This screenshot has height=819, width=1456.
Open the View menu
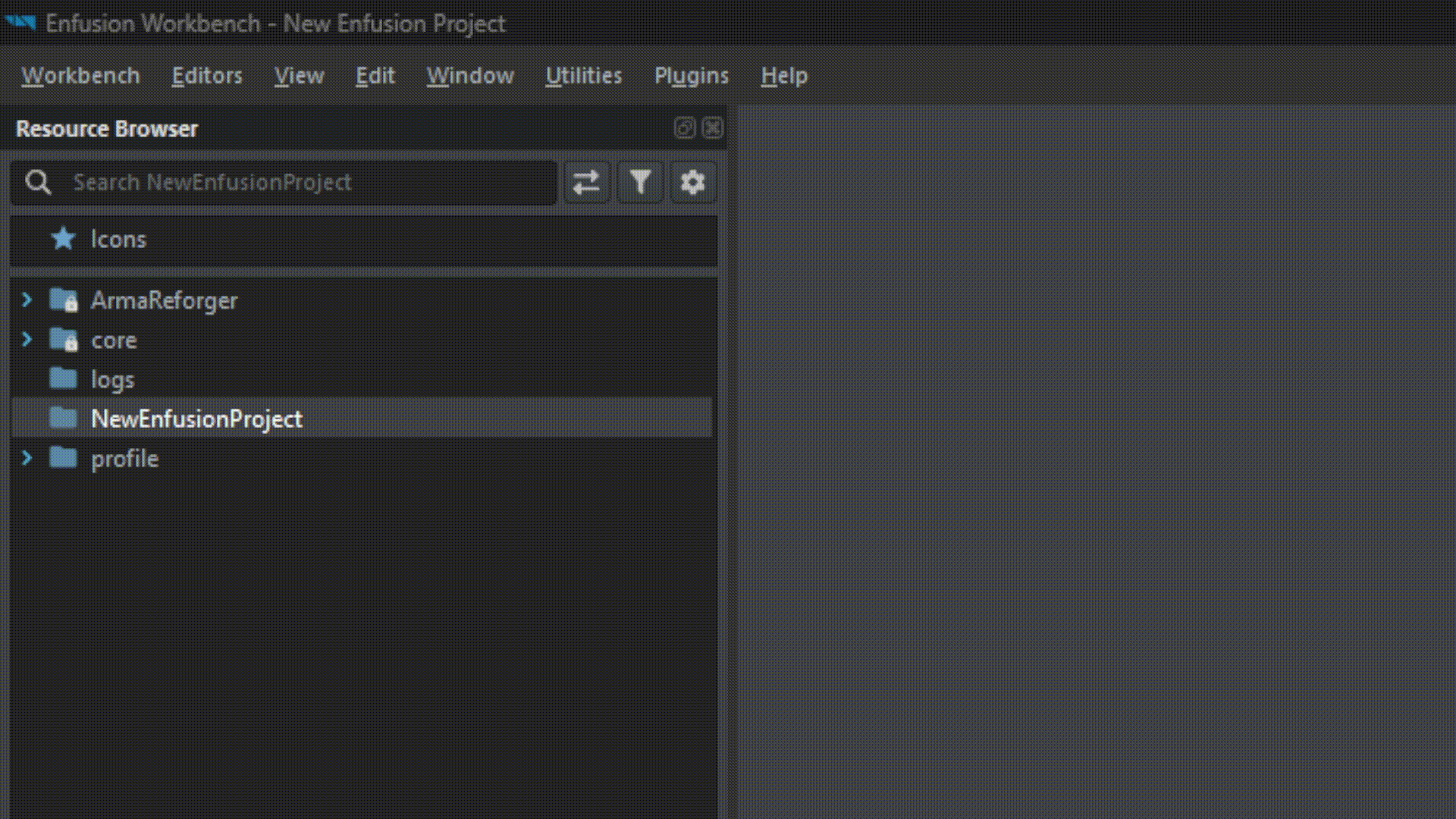(300, 76)
